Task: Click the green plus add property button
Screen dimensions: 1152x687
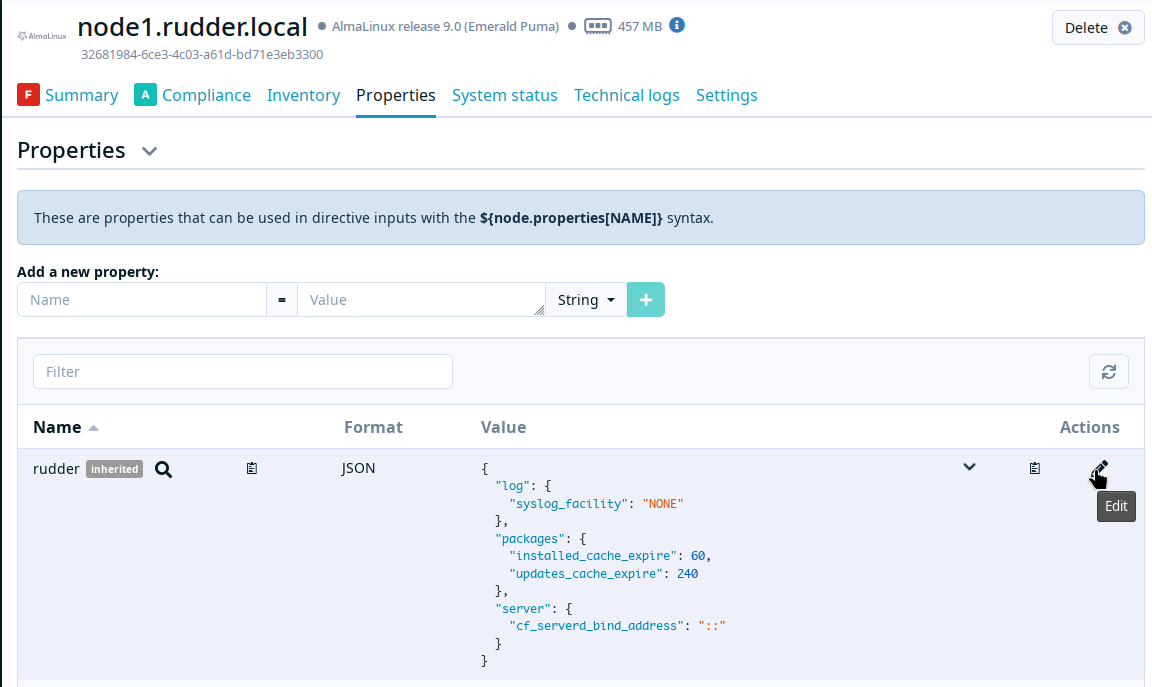Action: coord(645,300)
